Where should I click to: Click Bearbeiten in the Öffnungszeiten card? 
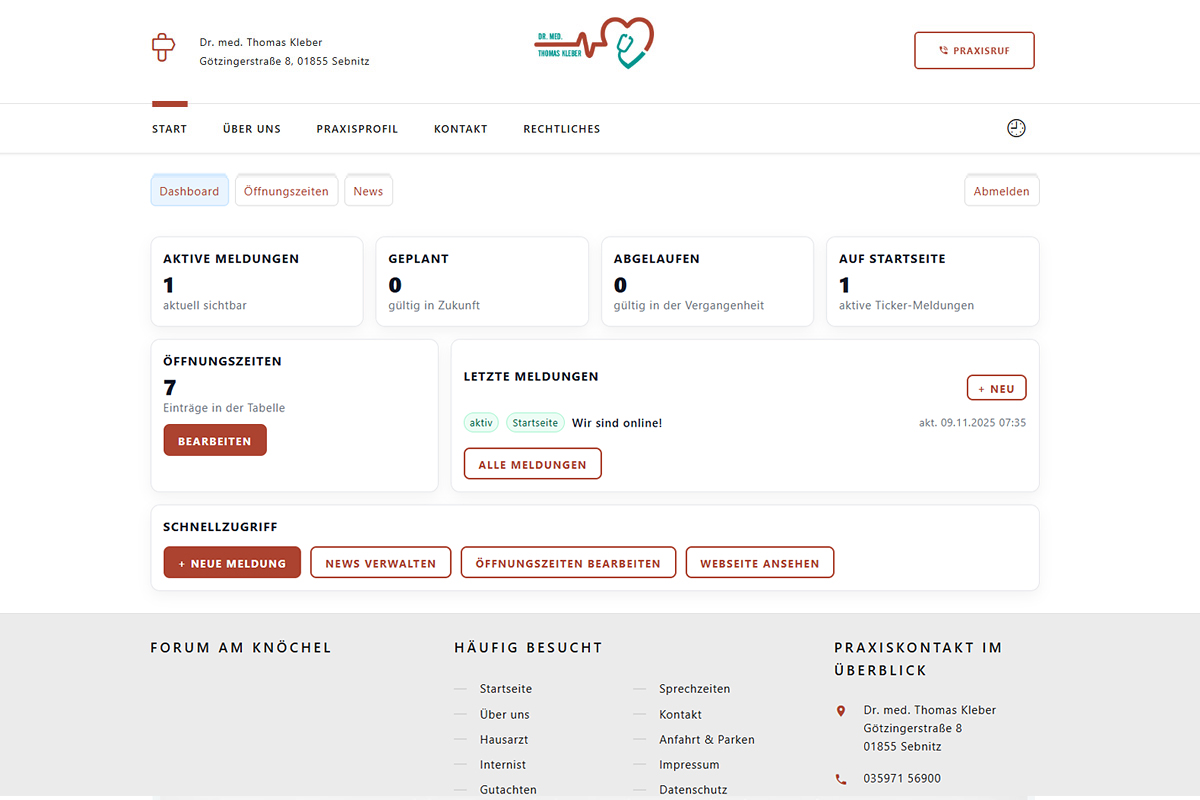pos(215,440)
